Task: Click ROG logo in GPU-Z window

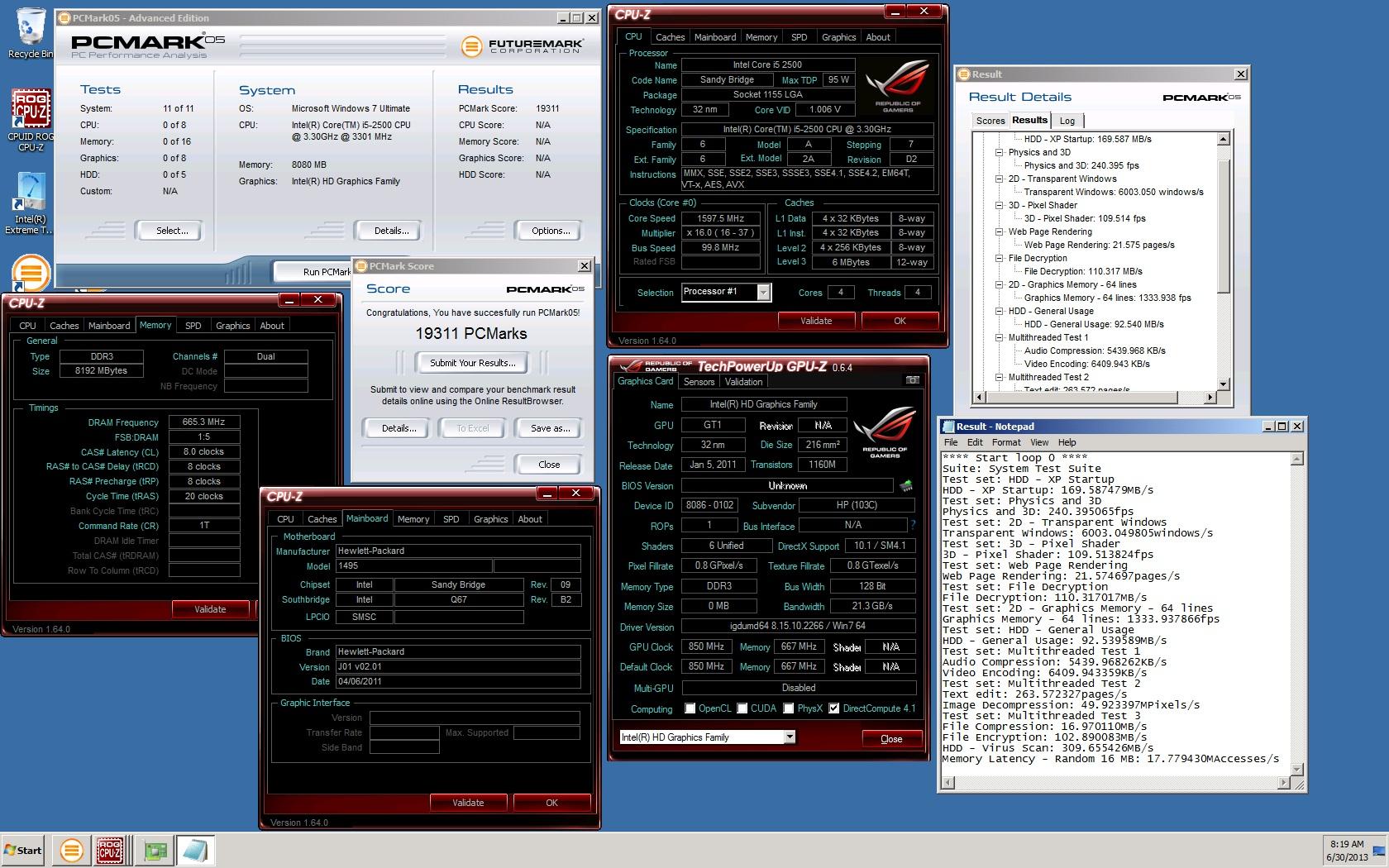Action: click(x=884, y=434)
